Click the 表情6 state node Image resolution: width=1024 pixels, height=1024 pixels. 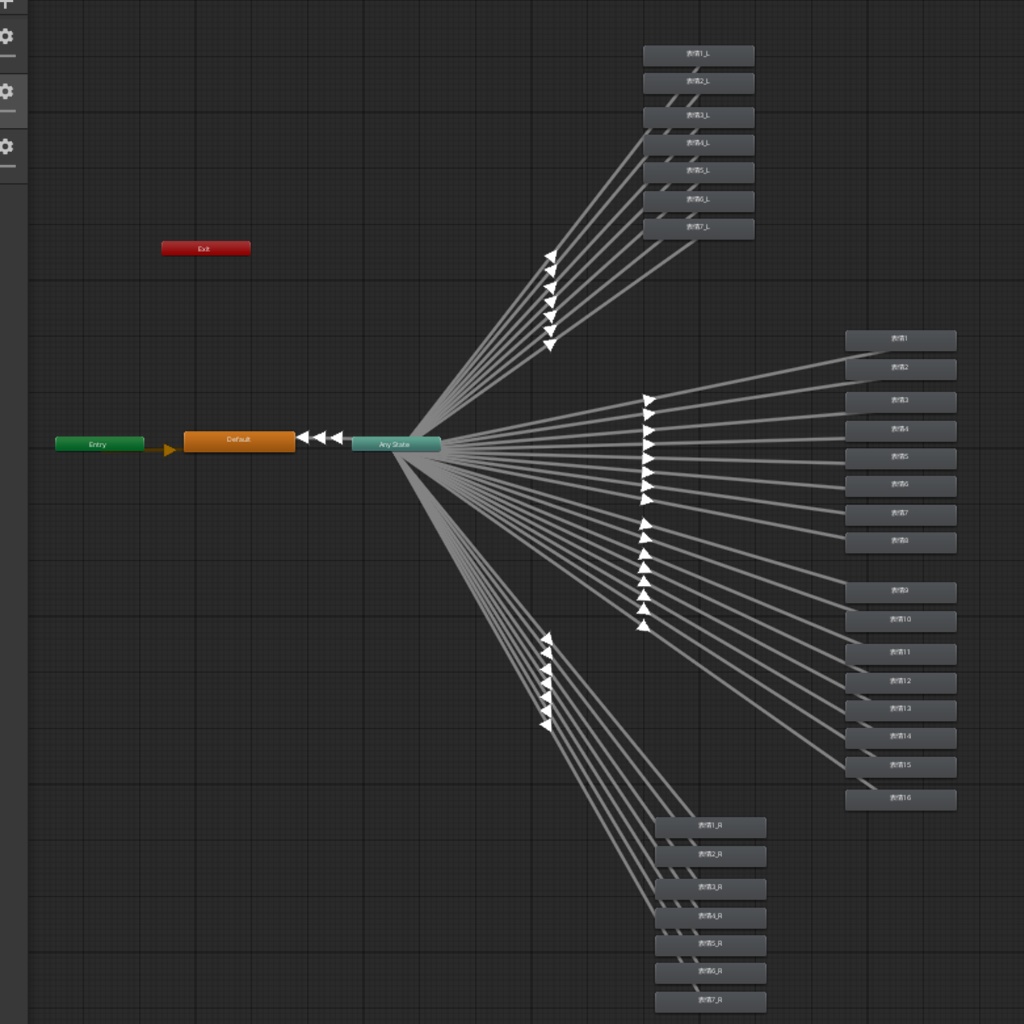(901, 487)
